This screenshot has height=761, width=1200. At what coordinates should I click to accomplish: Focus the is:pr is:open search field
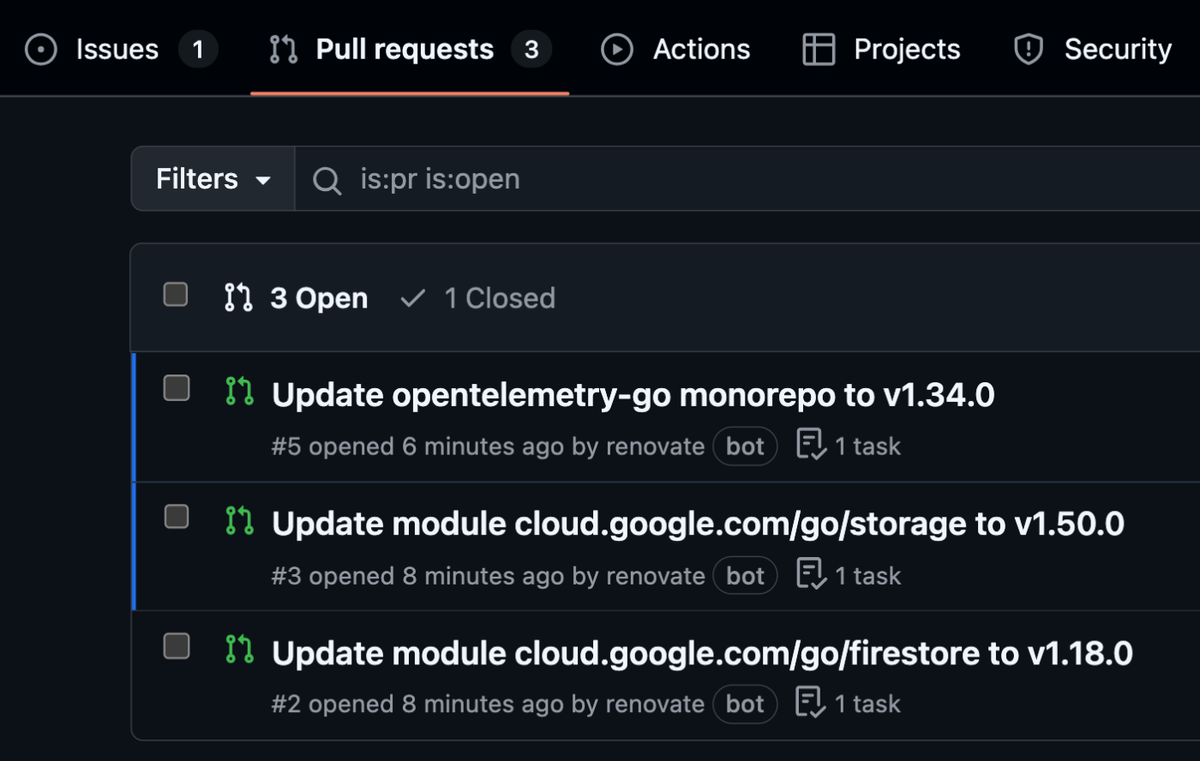pos(747,179)
